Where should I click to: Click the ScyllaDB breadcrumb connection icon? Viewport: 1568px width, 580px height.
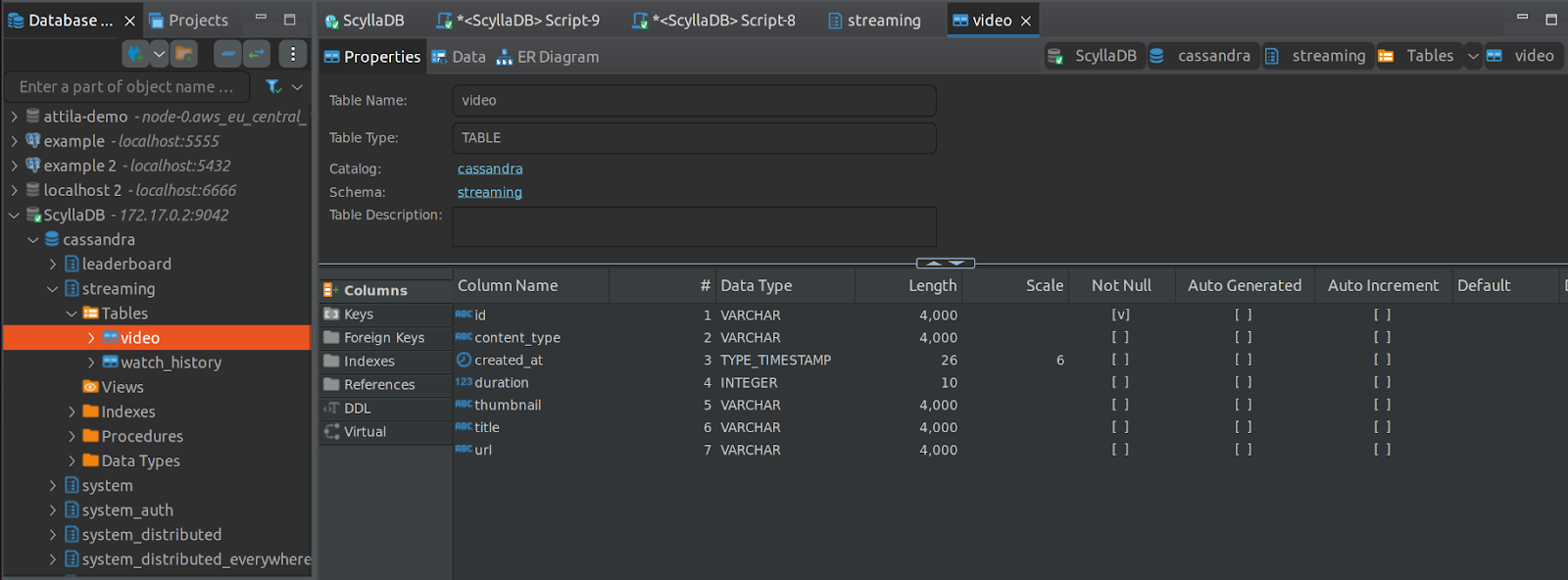pos(1055,56)
